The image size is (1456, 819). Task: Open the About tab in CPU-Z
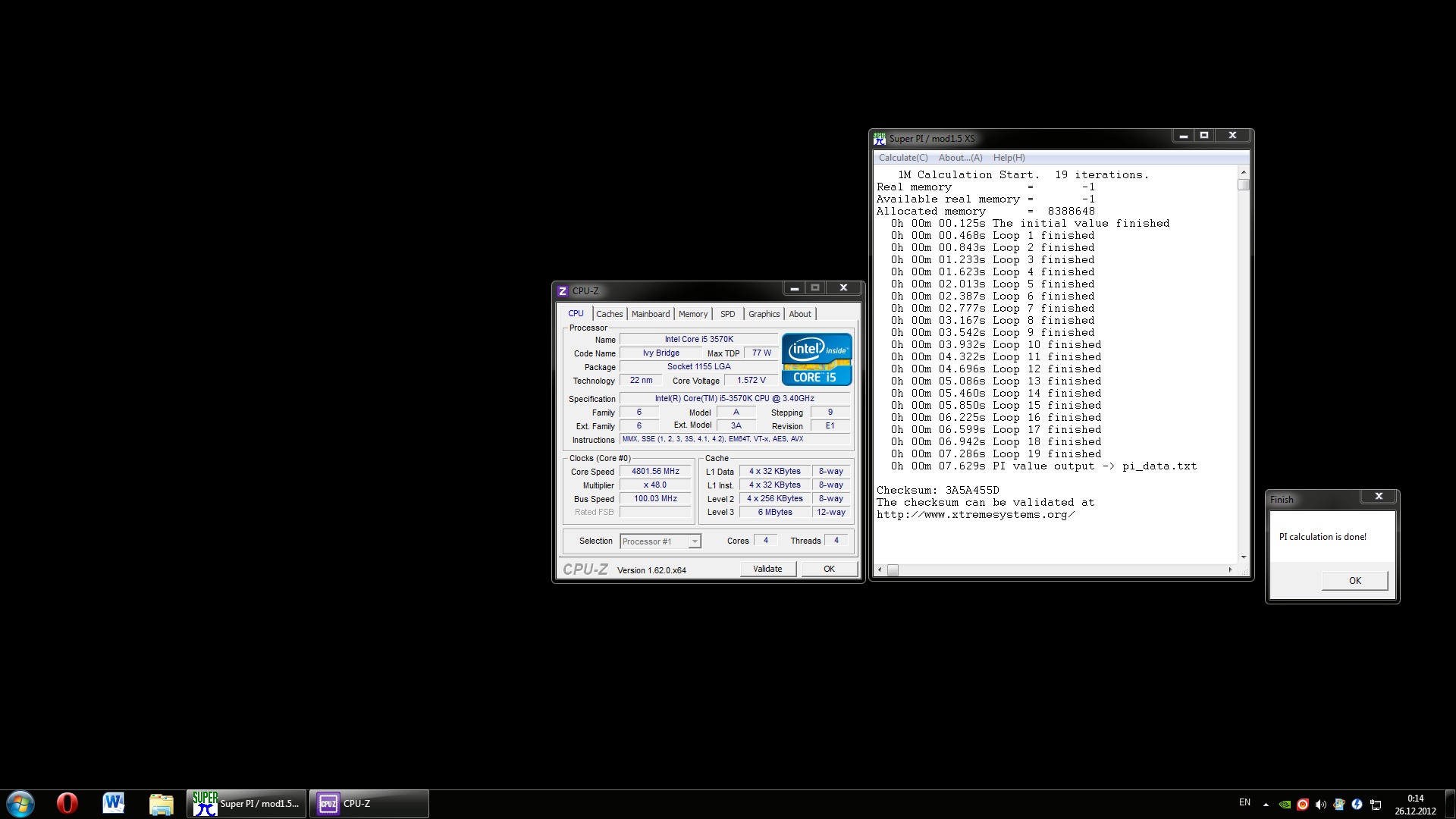point(800,314)
